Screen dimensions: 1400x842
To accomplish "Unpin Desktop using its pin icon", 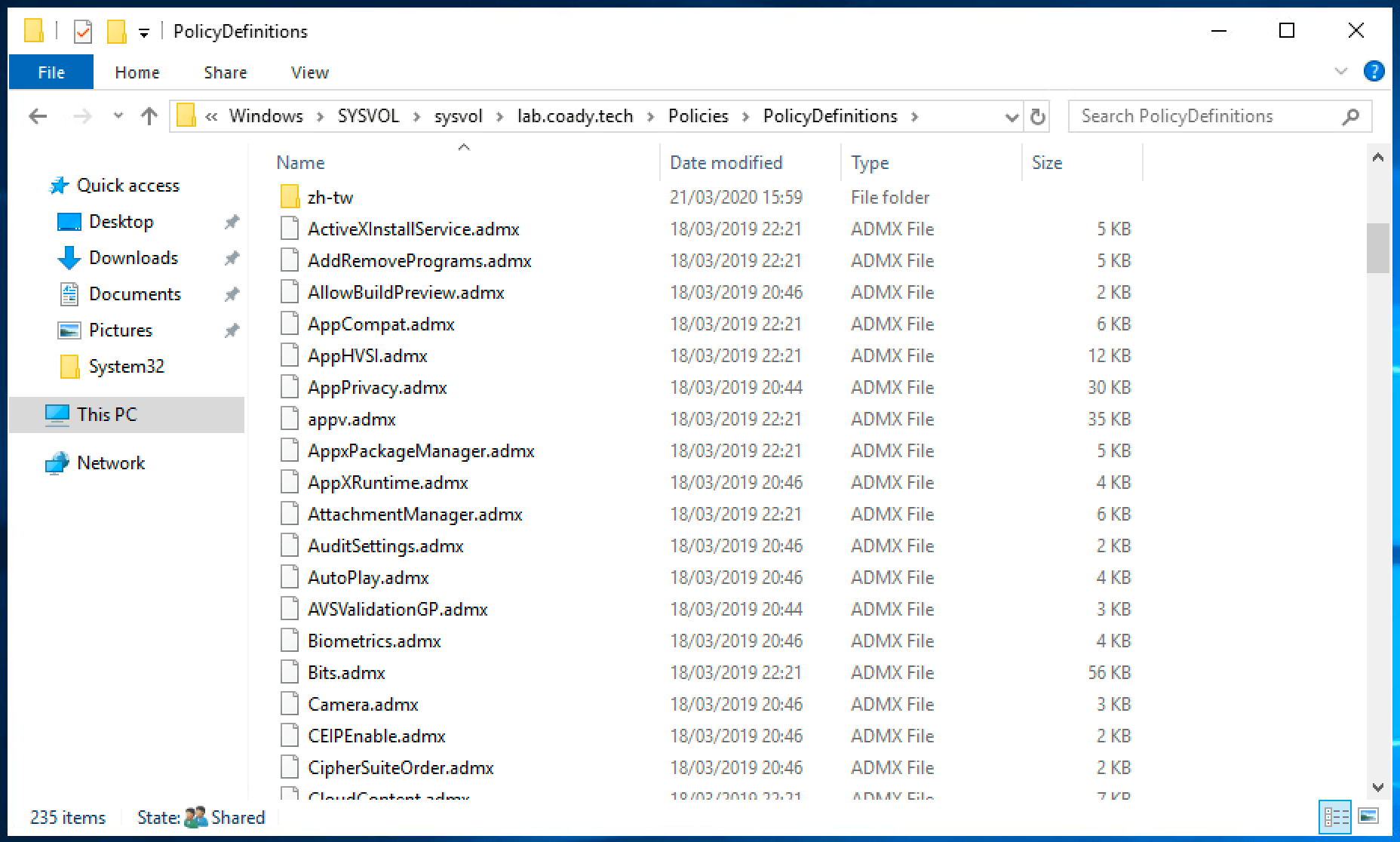I will [x=232, y=222].
